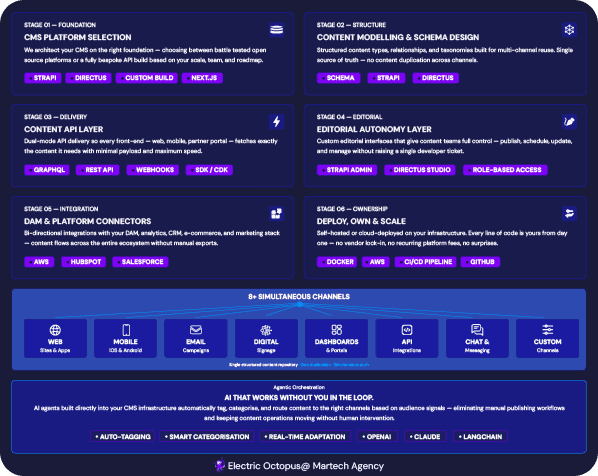Select the DIRECTUS STUDIO tag
Image resolution: width=598 pixels, height=476 pixels.
tap(420, 170)
